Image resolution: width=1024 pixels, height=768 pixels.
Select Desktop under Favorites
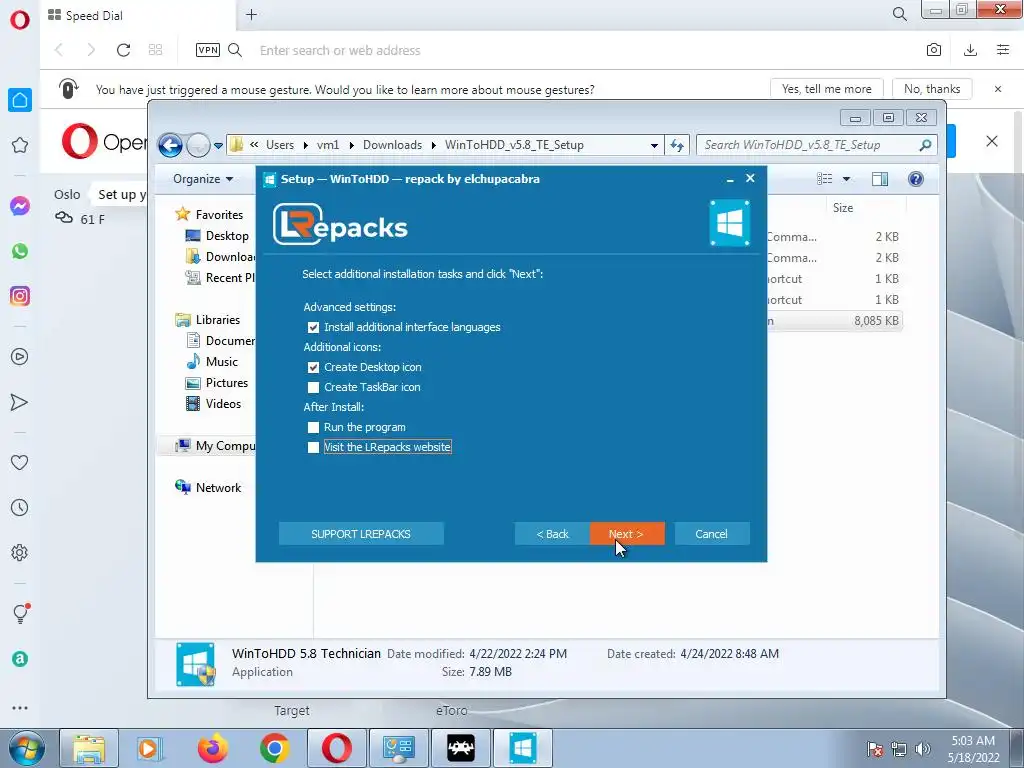[227, 236]
